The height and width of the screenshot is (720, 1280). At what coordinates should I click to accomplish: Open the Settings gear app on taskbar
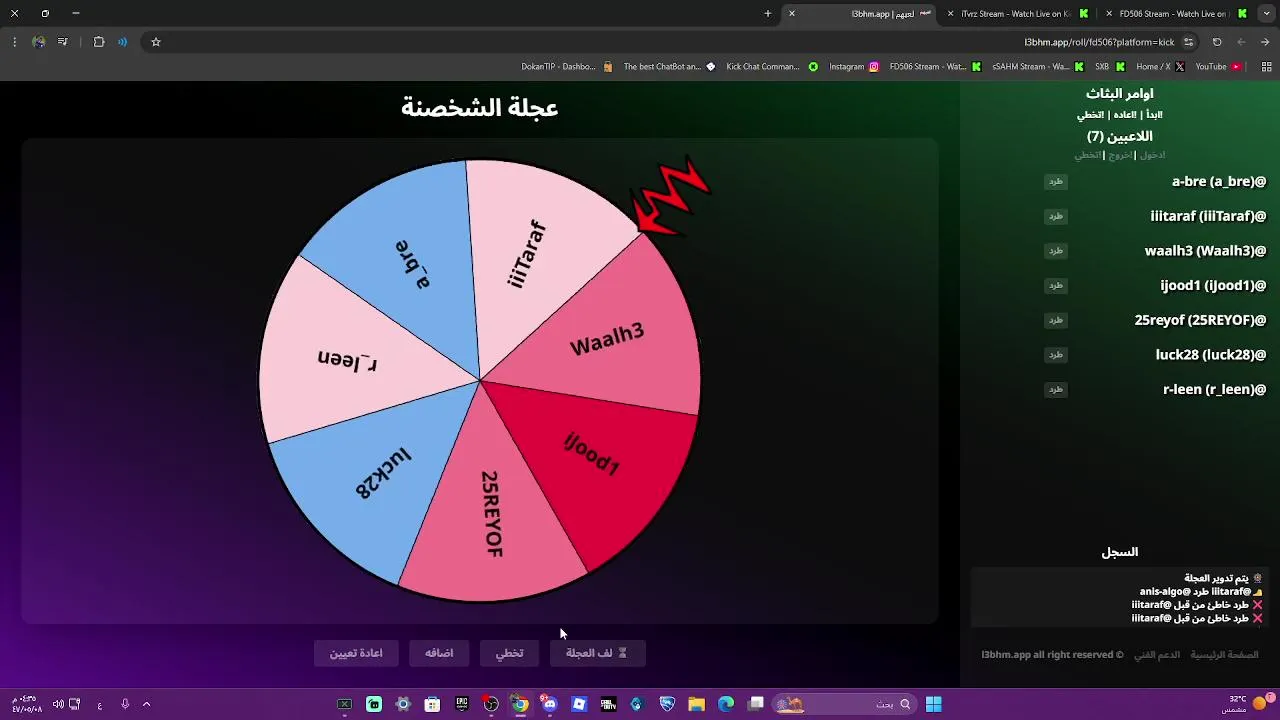[x=403, y=704]
